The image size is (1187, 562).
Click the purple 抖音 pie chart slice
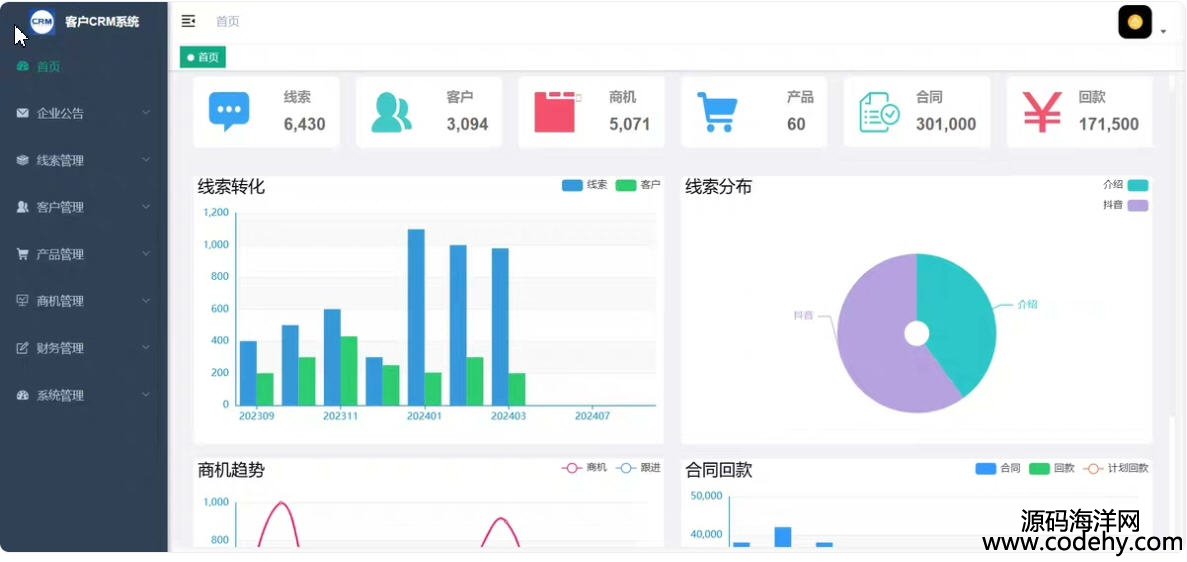pos(870,350)
